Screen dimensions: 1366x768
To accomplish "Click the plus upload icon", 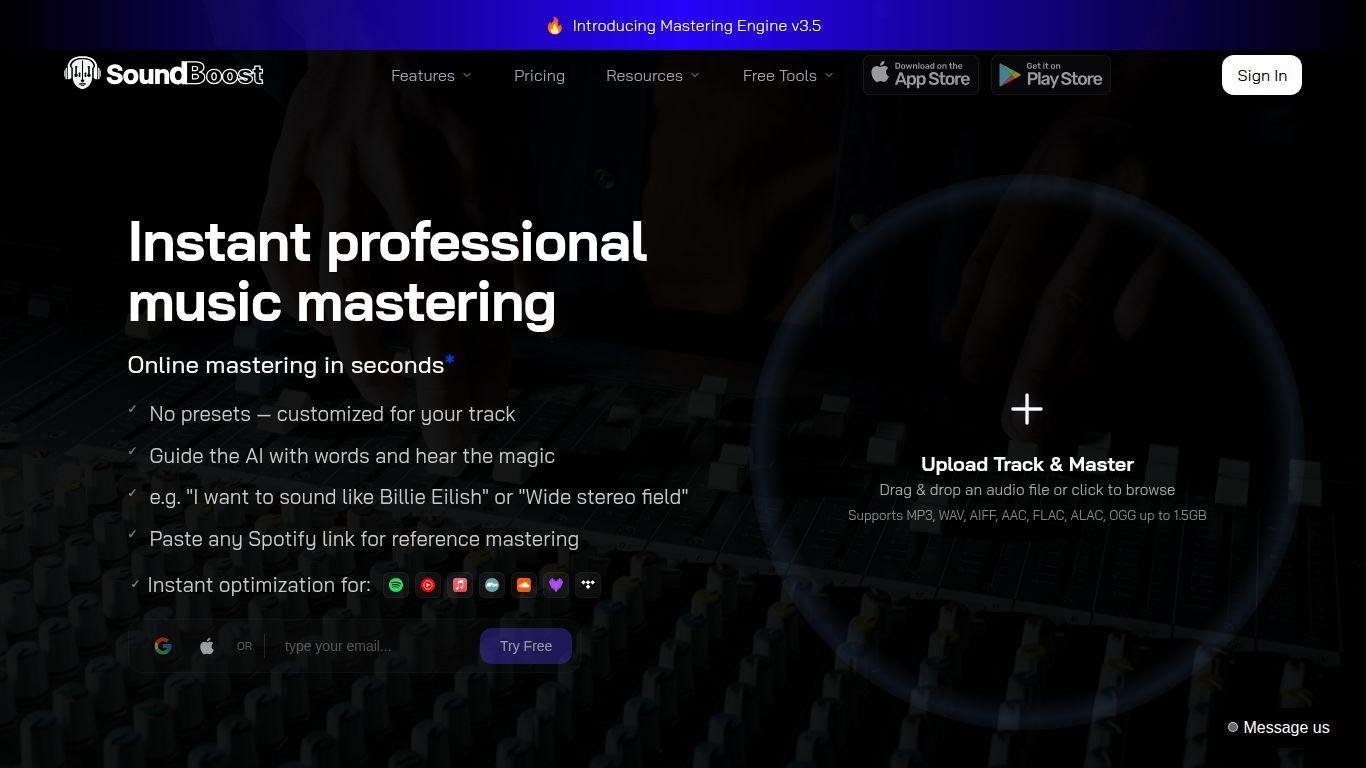I will pyautogui.click(x=1026, y=409).
